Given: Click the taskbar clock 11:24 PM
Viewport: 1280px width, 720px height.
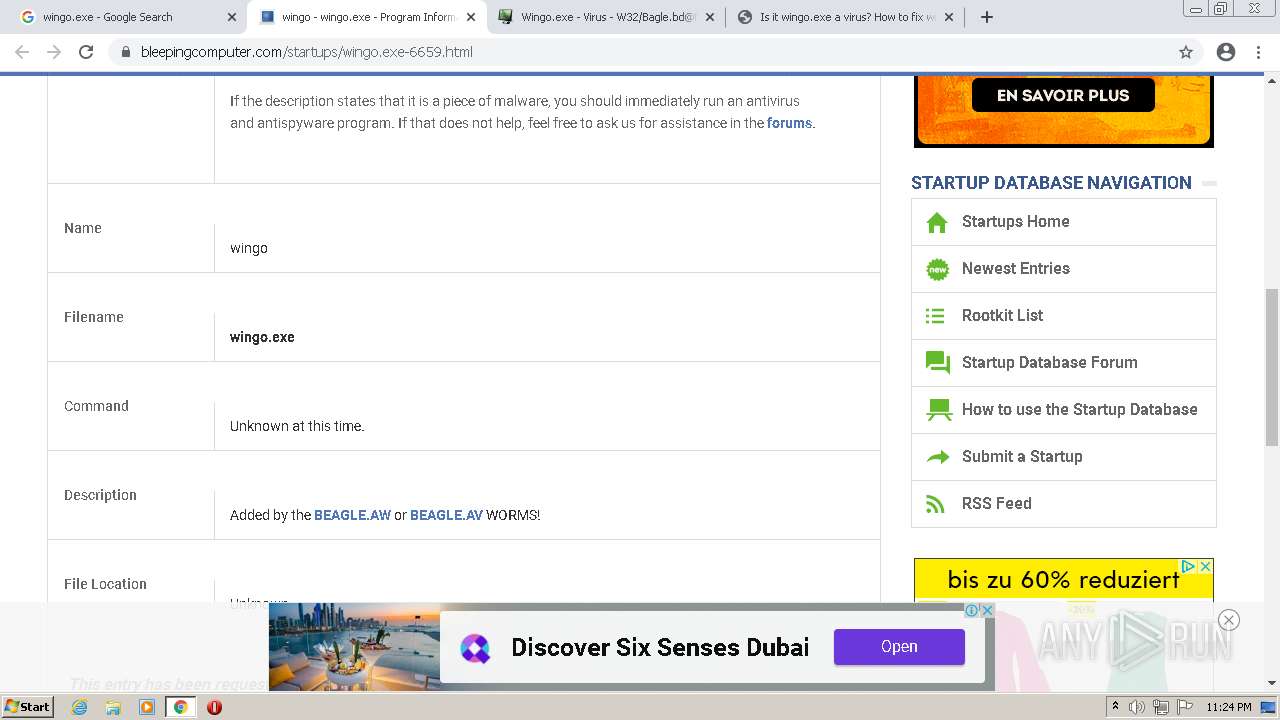Looking at the screenshot, I should pos(1229,707).
